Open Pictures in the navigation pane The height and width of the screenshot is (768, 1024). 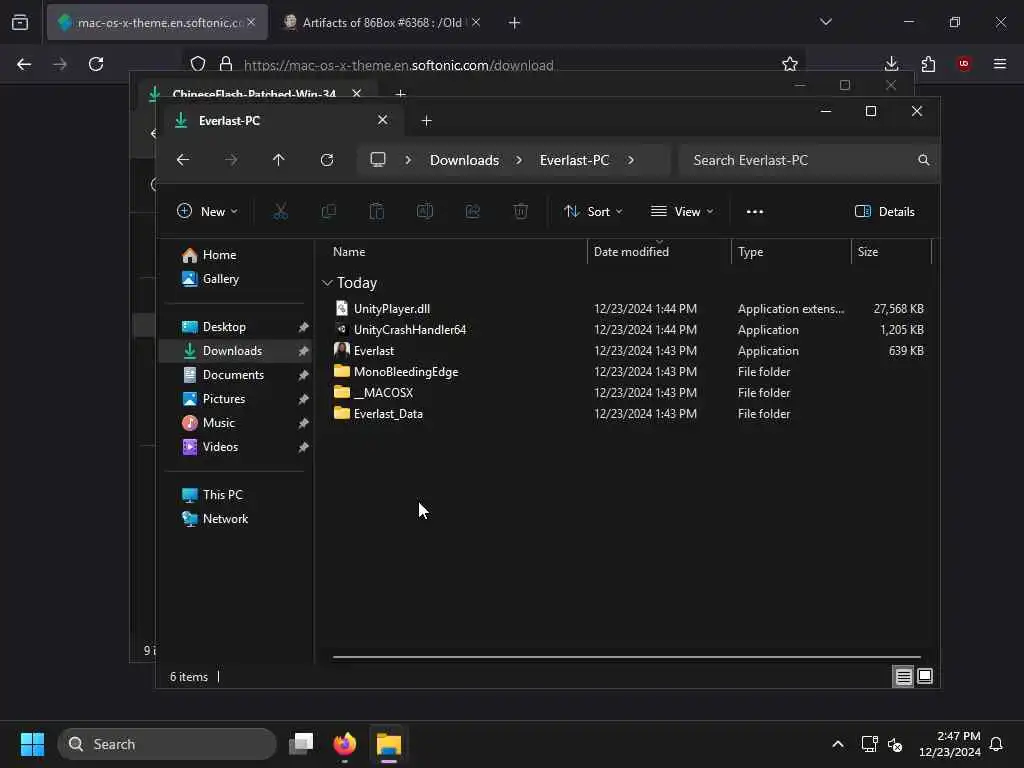point(235,399)
